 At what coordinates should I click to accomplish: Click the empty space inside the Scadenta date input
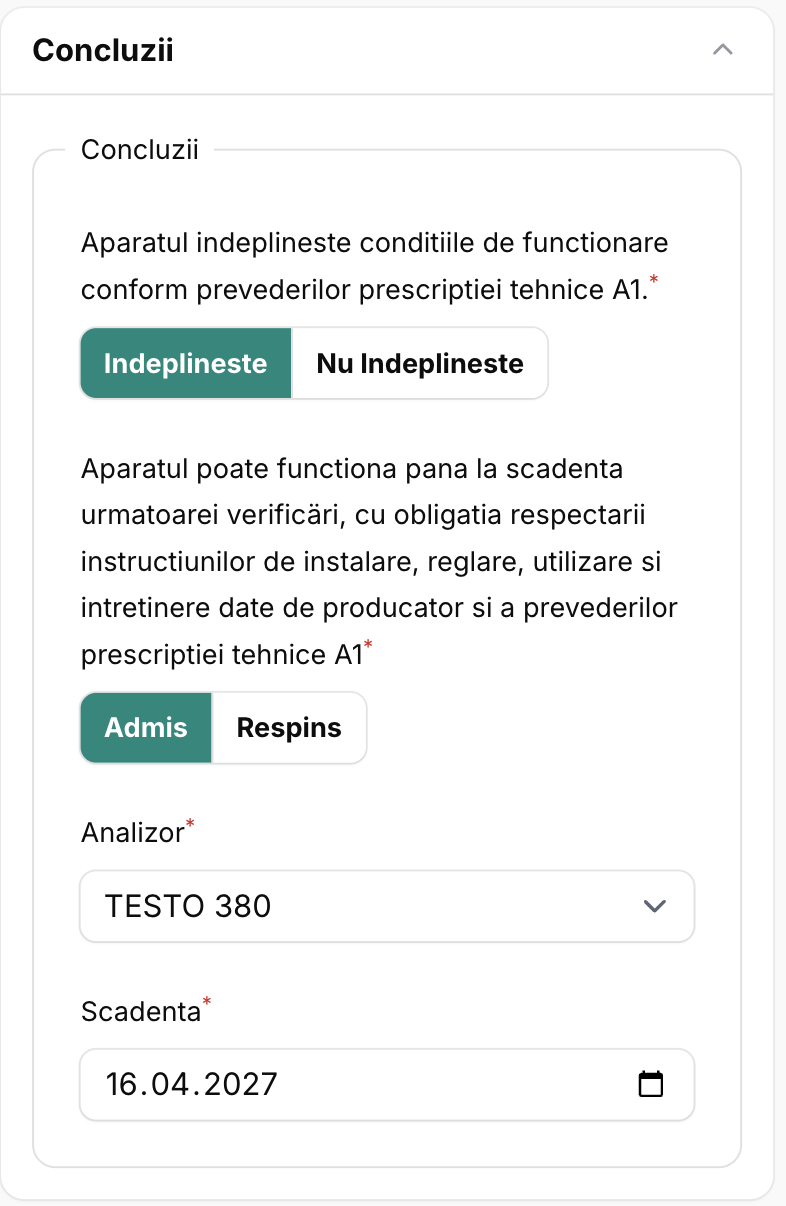(450, 1084)
